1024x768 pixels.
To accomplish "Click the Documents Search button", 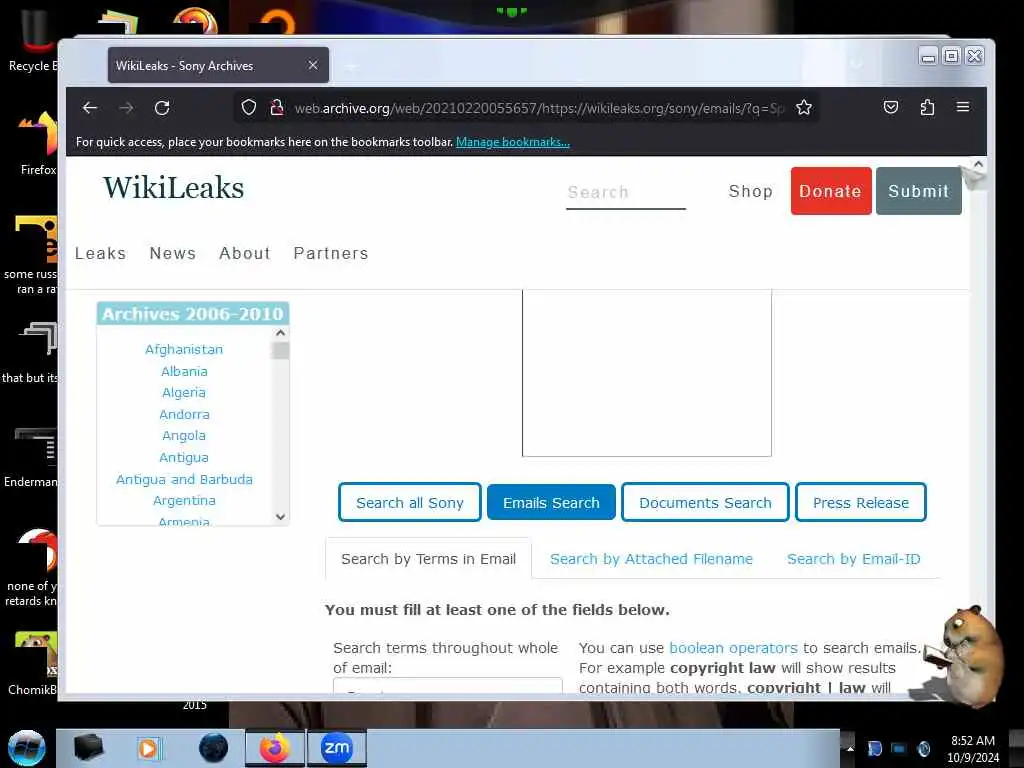I will pos(705,502).
